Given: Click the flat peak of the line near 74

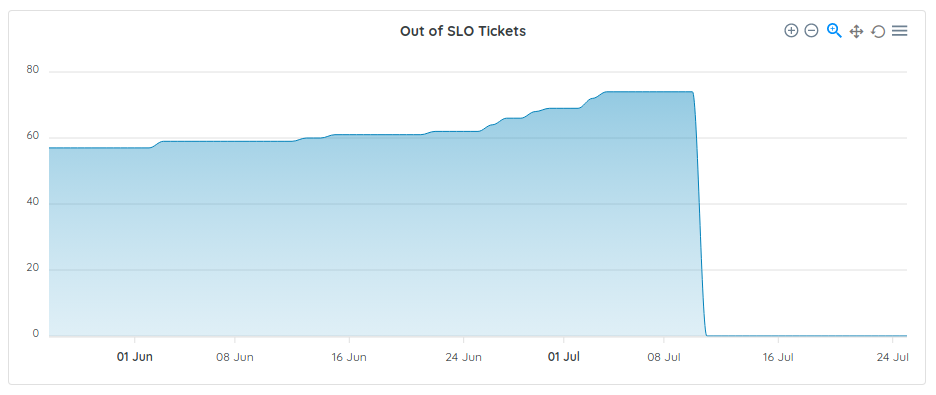Looking at the screenshot, I should [649, 92].
